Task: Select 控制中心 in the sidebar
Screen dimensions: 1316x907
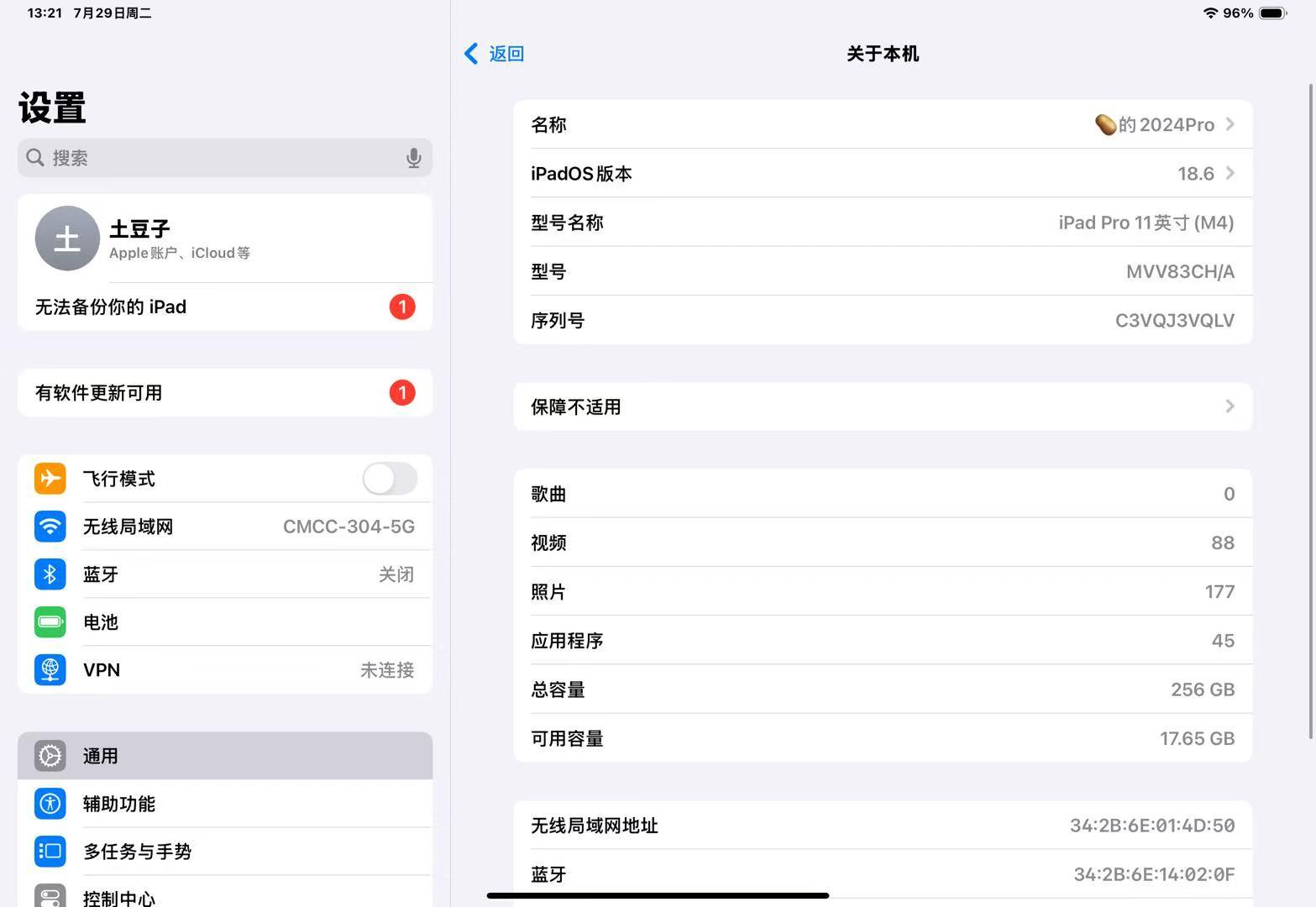Action: click(225, 892)
